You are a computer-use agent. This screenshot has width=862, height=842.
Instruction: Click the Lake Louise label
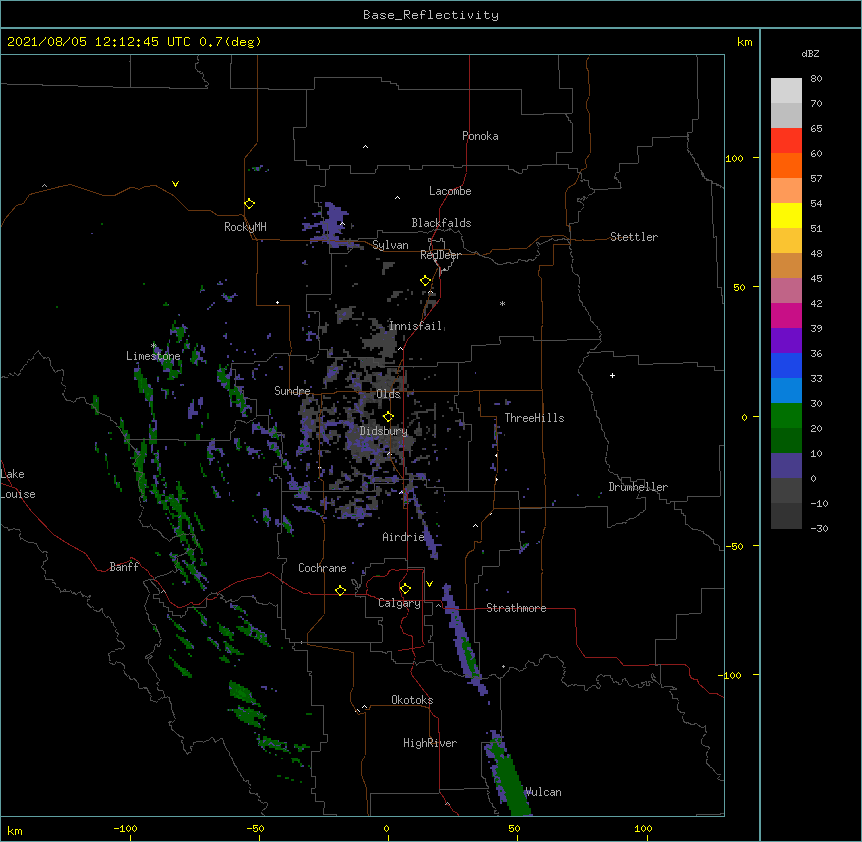pos(18,484)
